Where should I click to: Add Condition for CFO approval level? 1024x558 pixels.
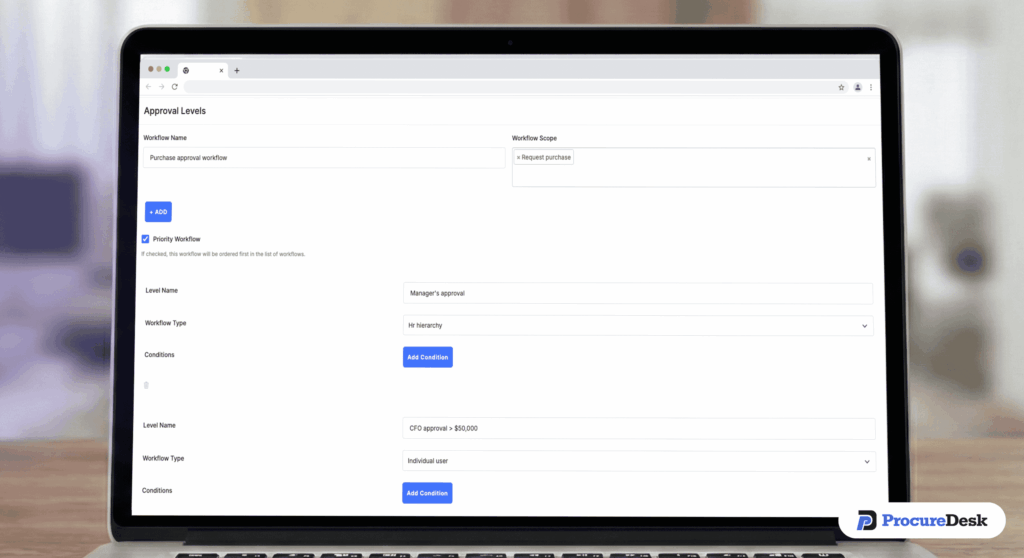point(427,493)
